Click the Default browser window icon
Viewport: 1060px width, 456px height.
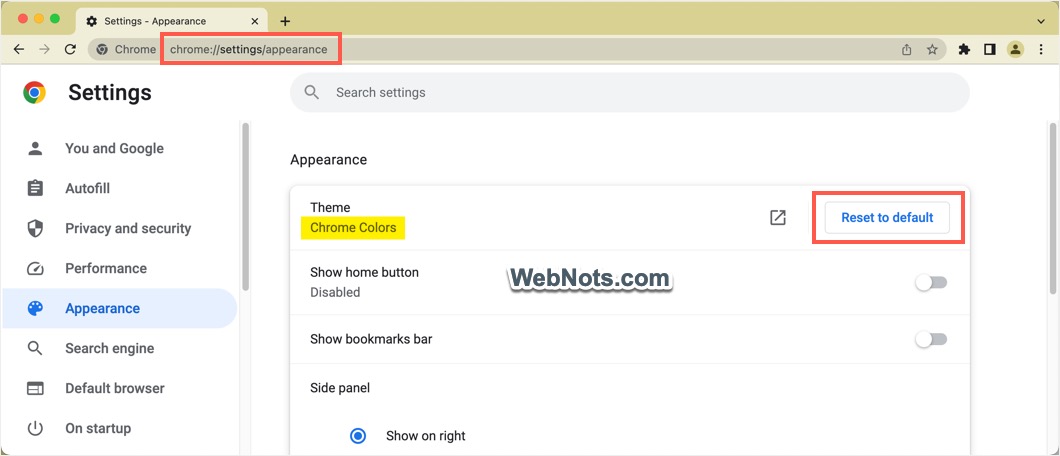pos(34,388)
